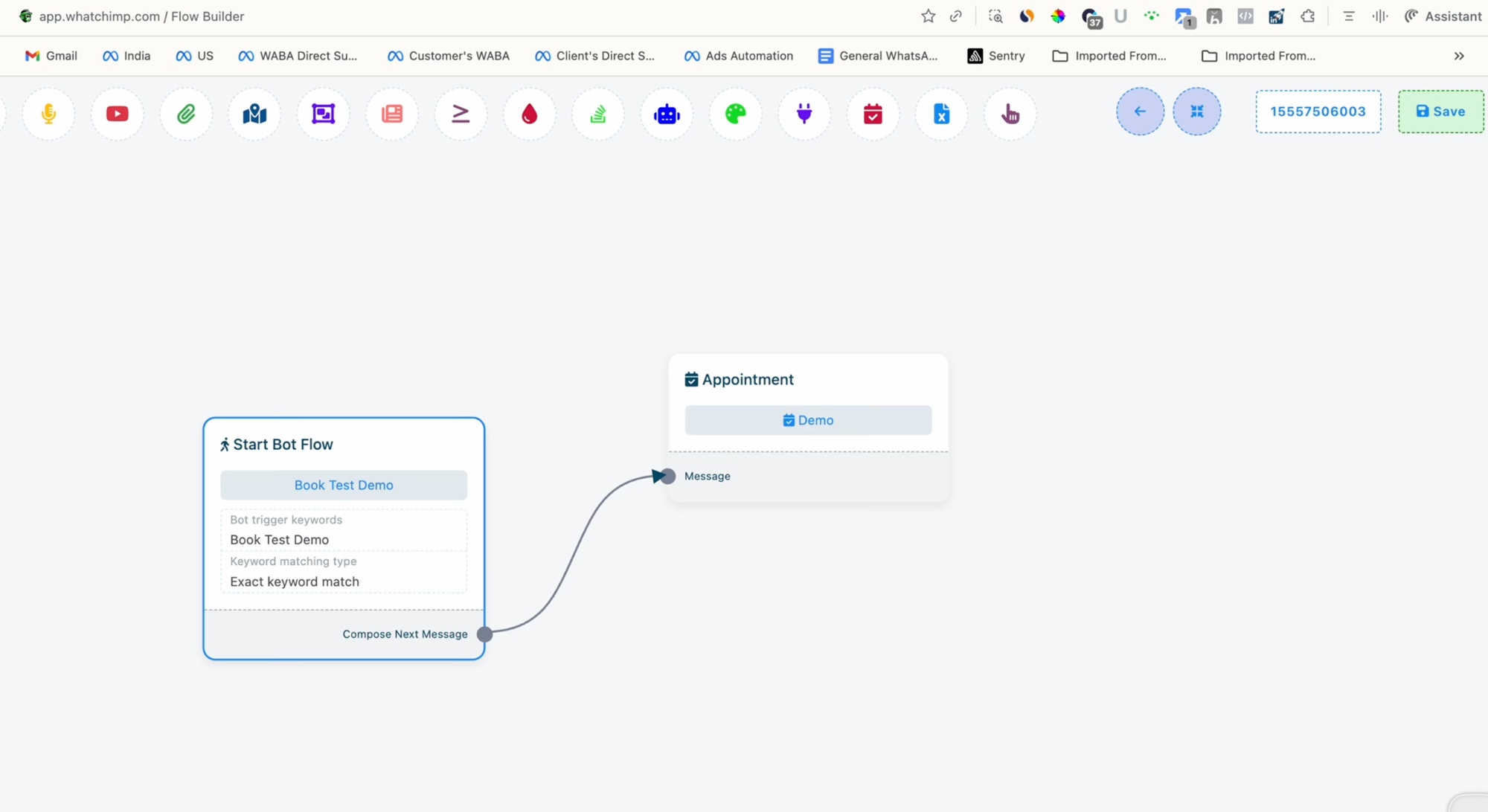
Task: Add an appointment node via calendar-check icon
Action: [x=873, y=114]
